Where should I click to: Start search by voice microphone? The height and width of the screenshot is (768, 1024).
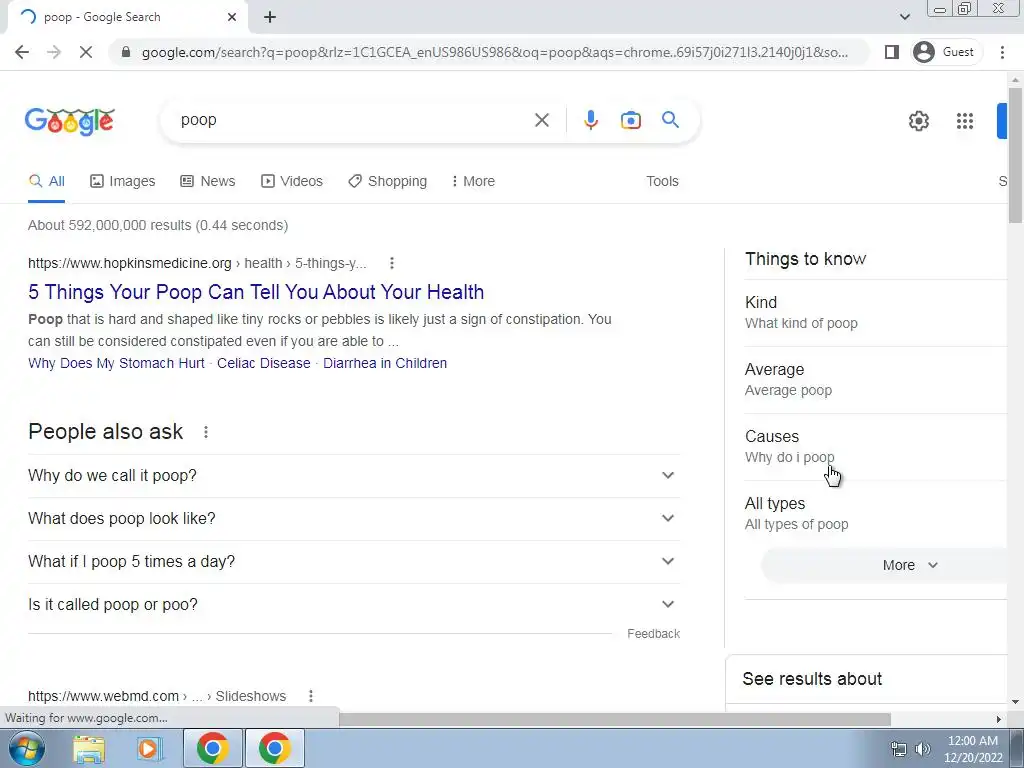pos(590,120)
